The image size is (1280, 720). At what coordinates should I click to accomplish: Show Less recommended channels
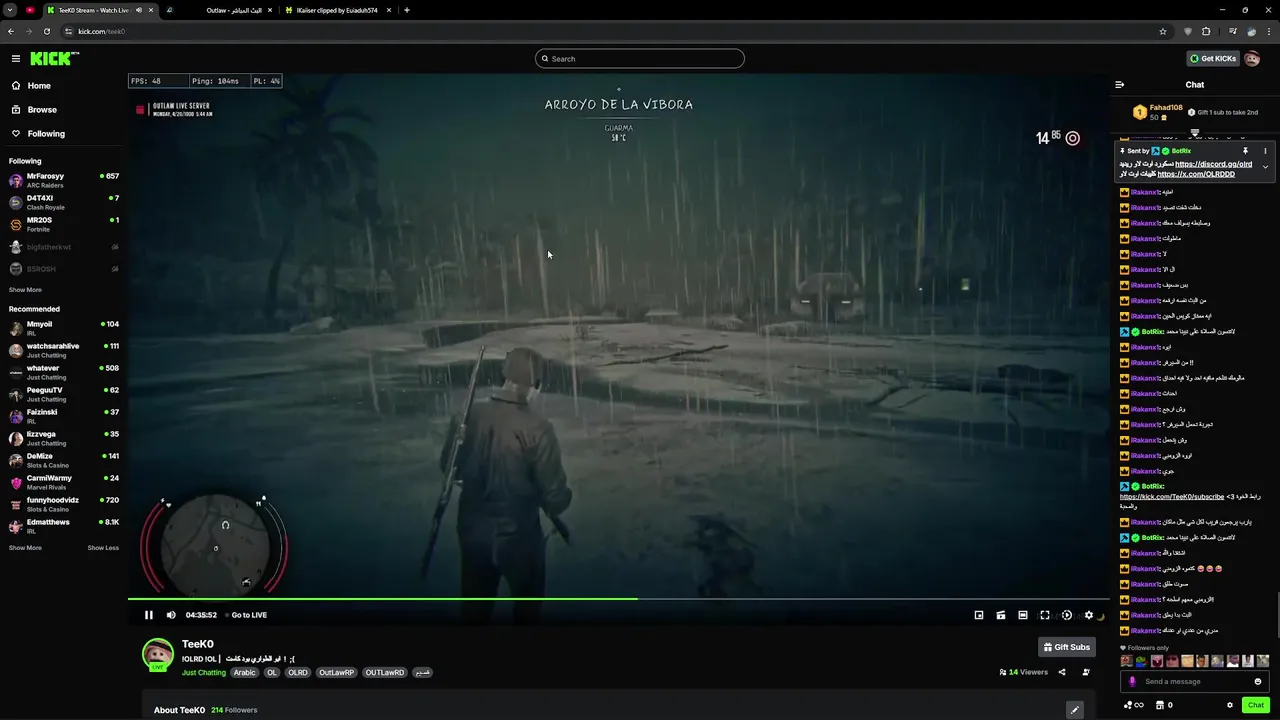103,548
